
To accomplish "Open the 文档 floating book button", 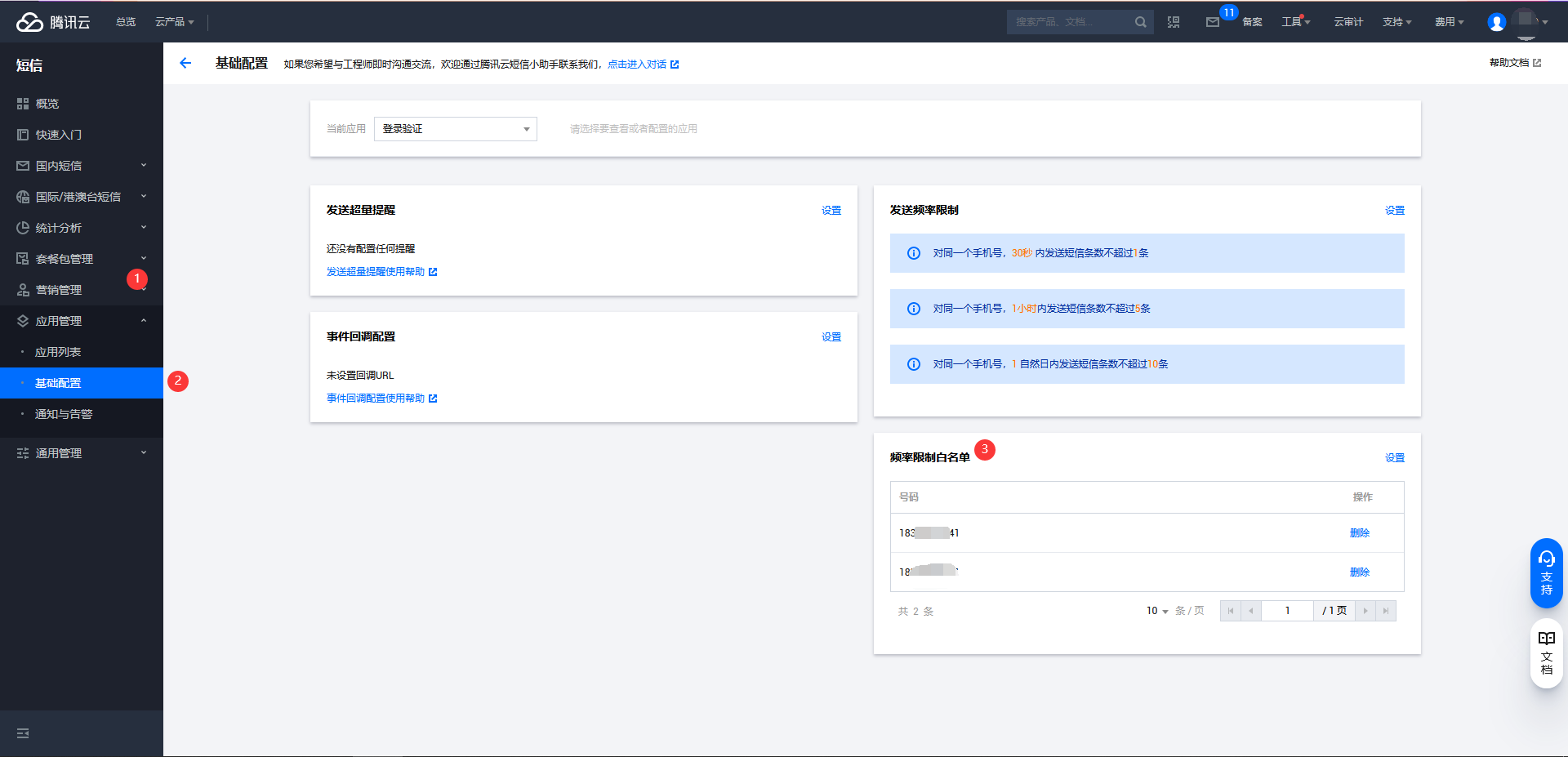I will click(1546, 653).
